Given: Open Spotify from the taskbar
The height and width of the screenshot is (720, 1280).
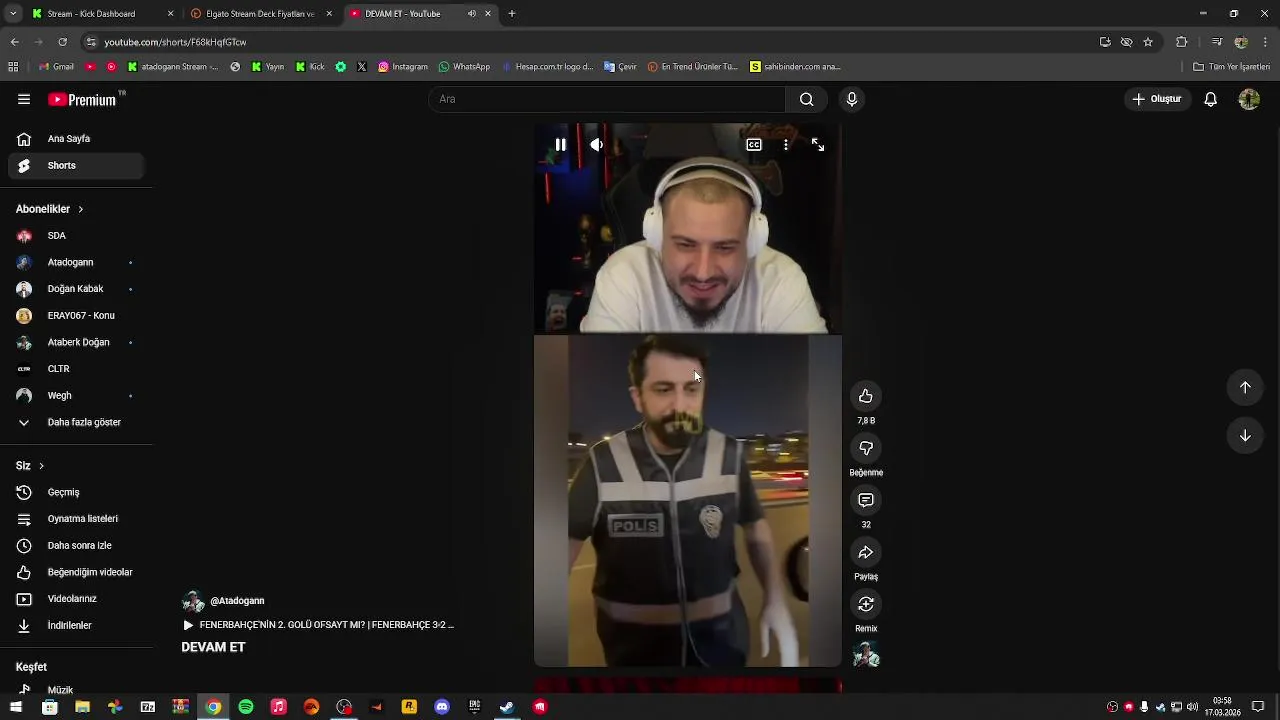Looking at the screenshot, I should (x=246, y=707).
